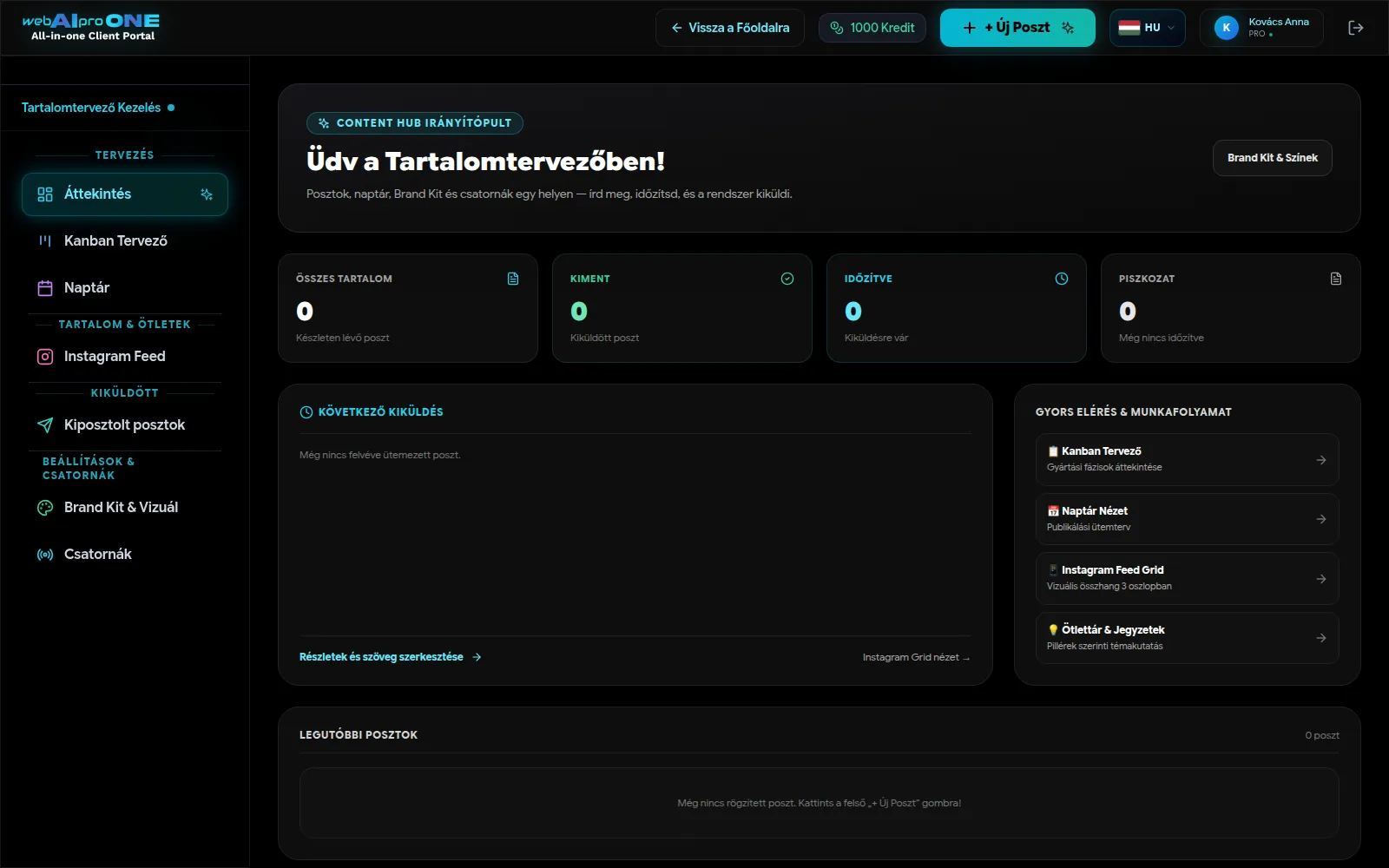Click the '0 poszt' counter text
The height and width of the screenshot is (868, 1389).
tap(1322, 736)
